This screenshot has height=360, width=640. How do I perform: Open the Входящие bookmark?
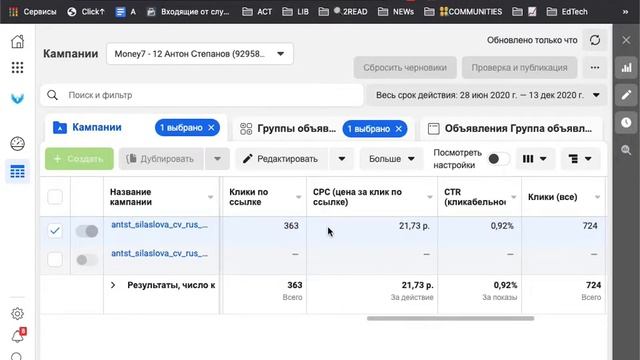(x=188, y=12)
